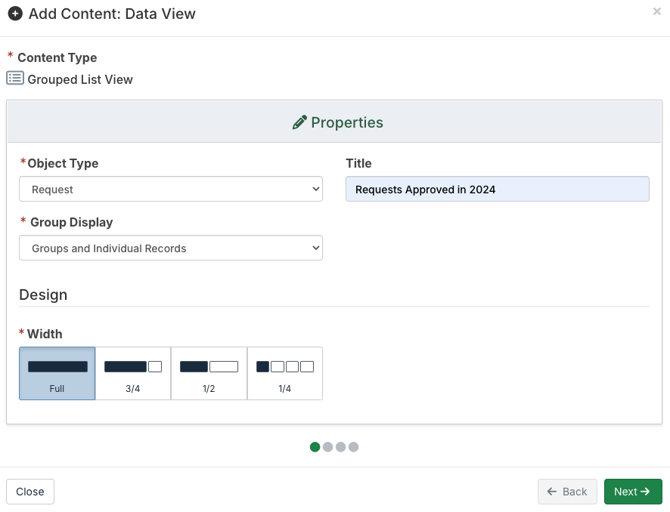Click the plus icon beside Add Content

(15, 14)
